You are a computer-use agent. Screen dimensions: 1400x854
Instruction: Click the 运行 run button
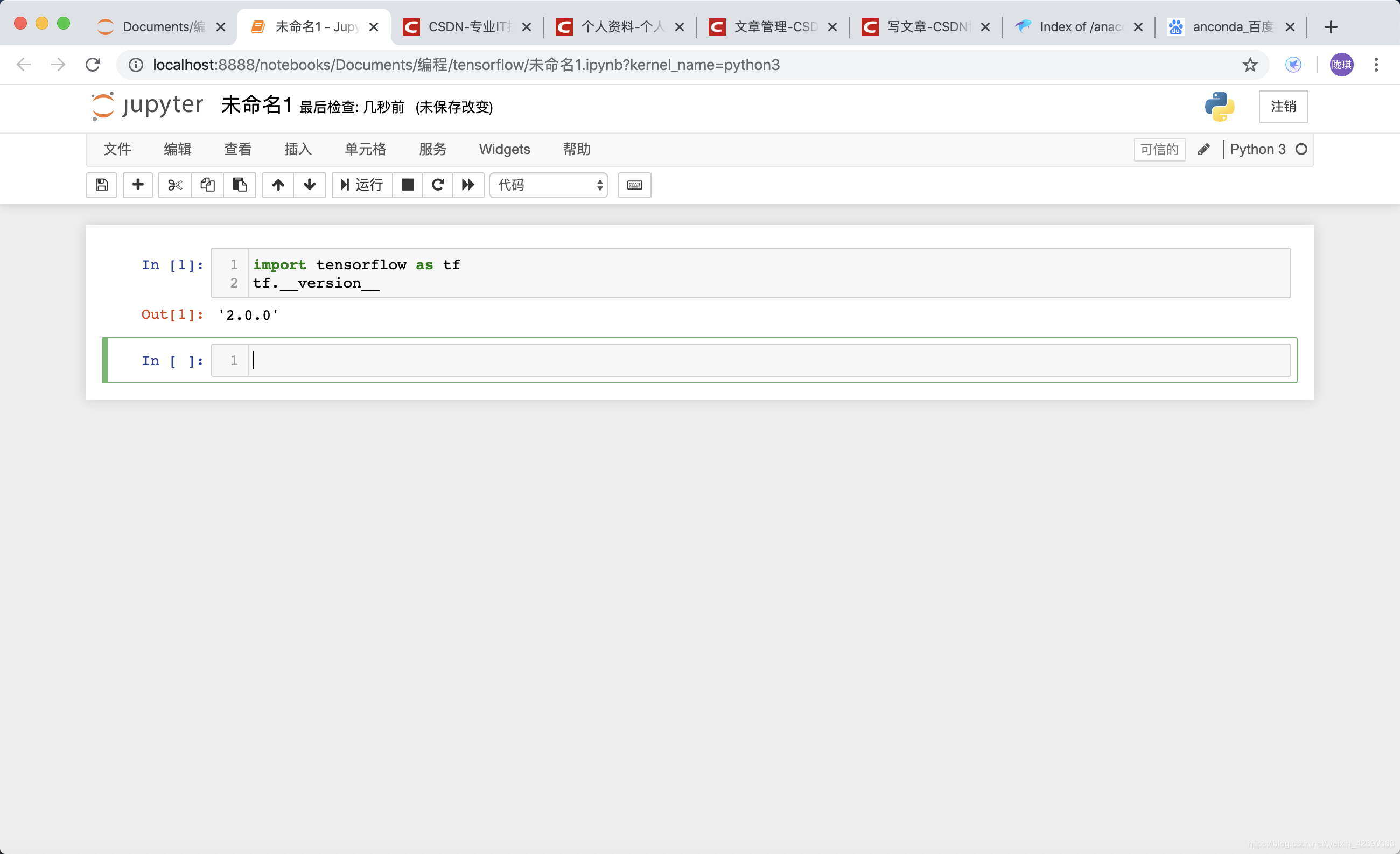[362, 185]
